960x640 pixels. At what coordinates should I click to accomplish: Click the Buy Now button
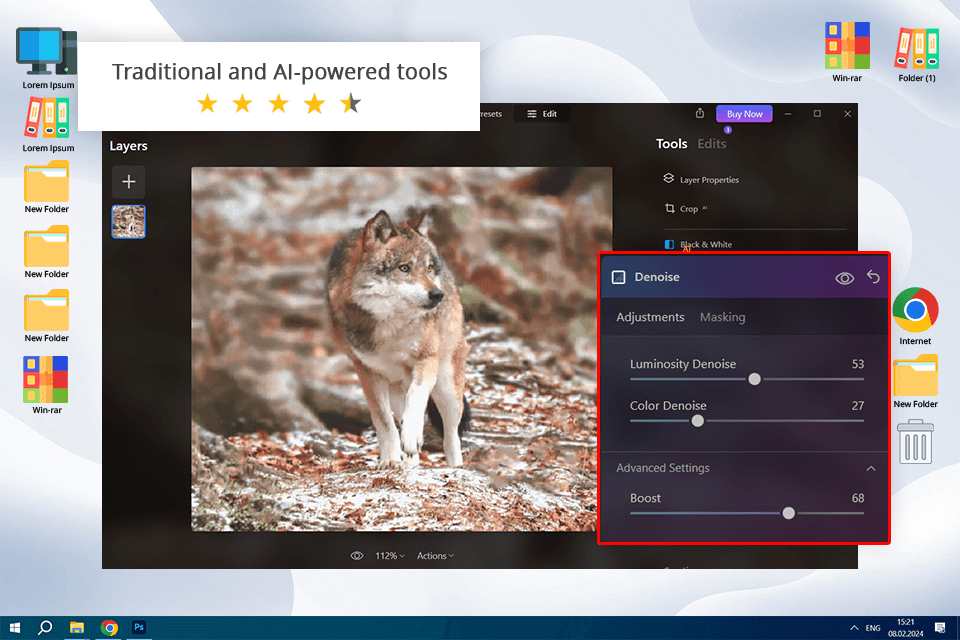tap(744, 114)
